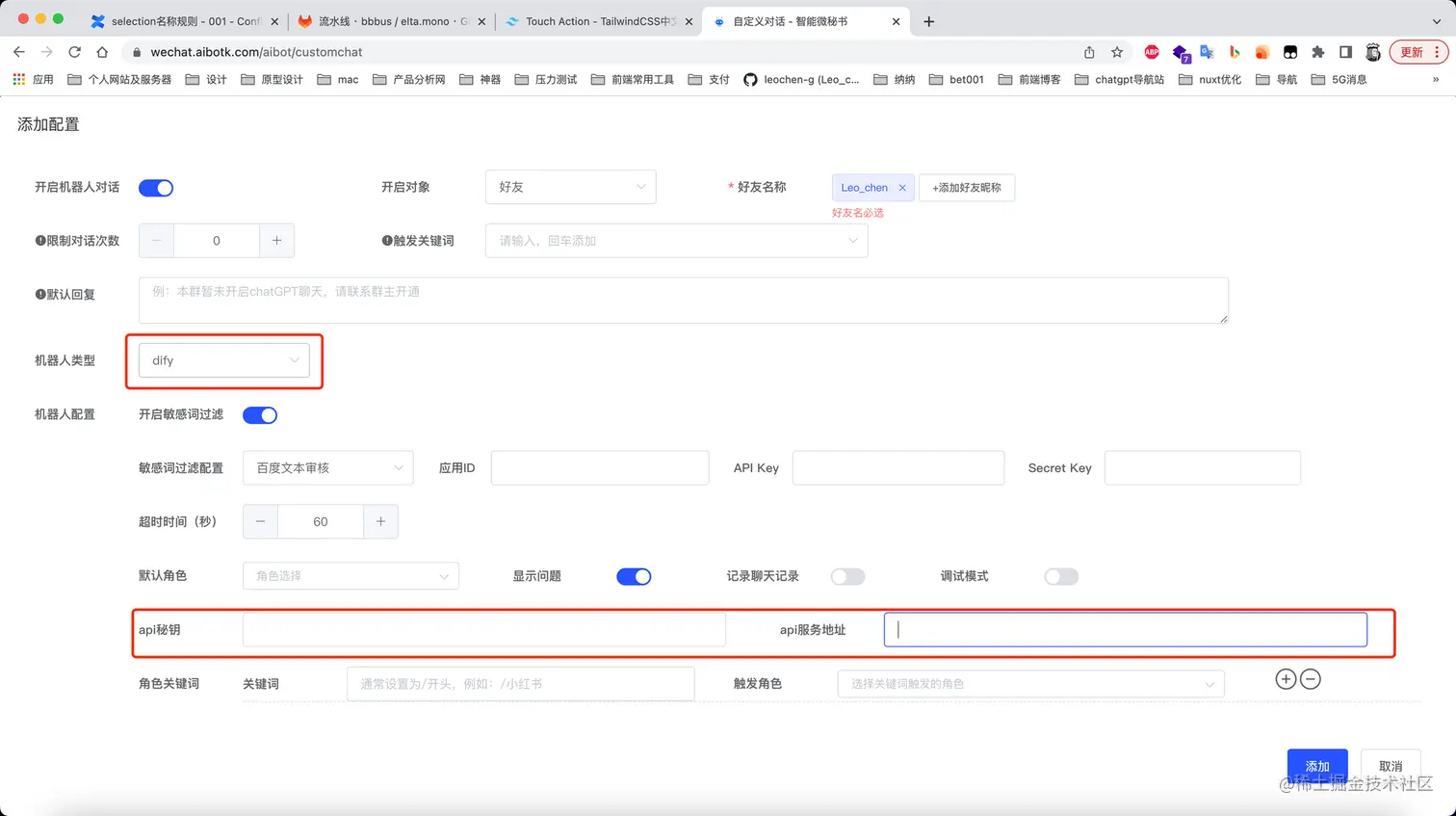Open the 默认角色 role selection dropdown
This screenshot has width=1456, height=816.
click(351, 576)
